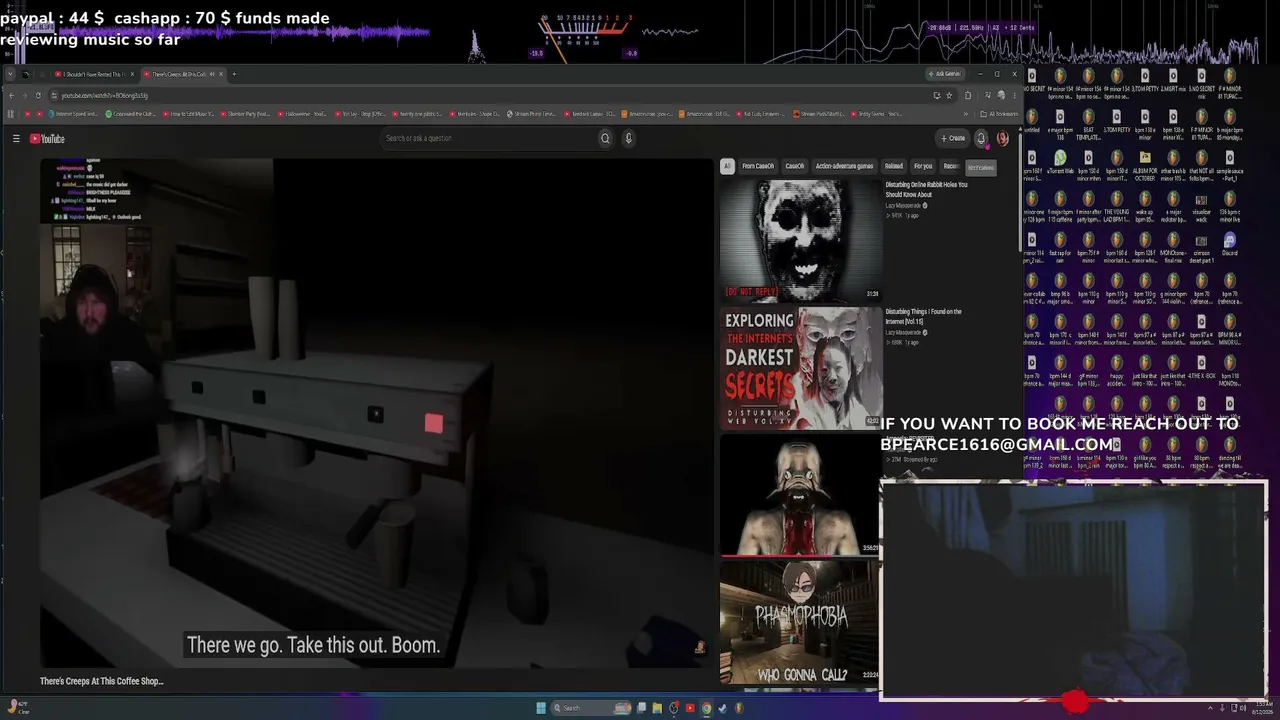Go back using the browser back arrow
1280x720 pixels.
coord(11,96)
